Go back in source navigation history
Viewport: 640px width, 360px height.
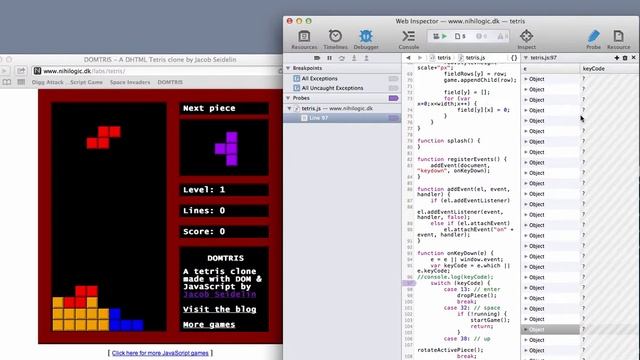click(x=408, y=58)
